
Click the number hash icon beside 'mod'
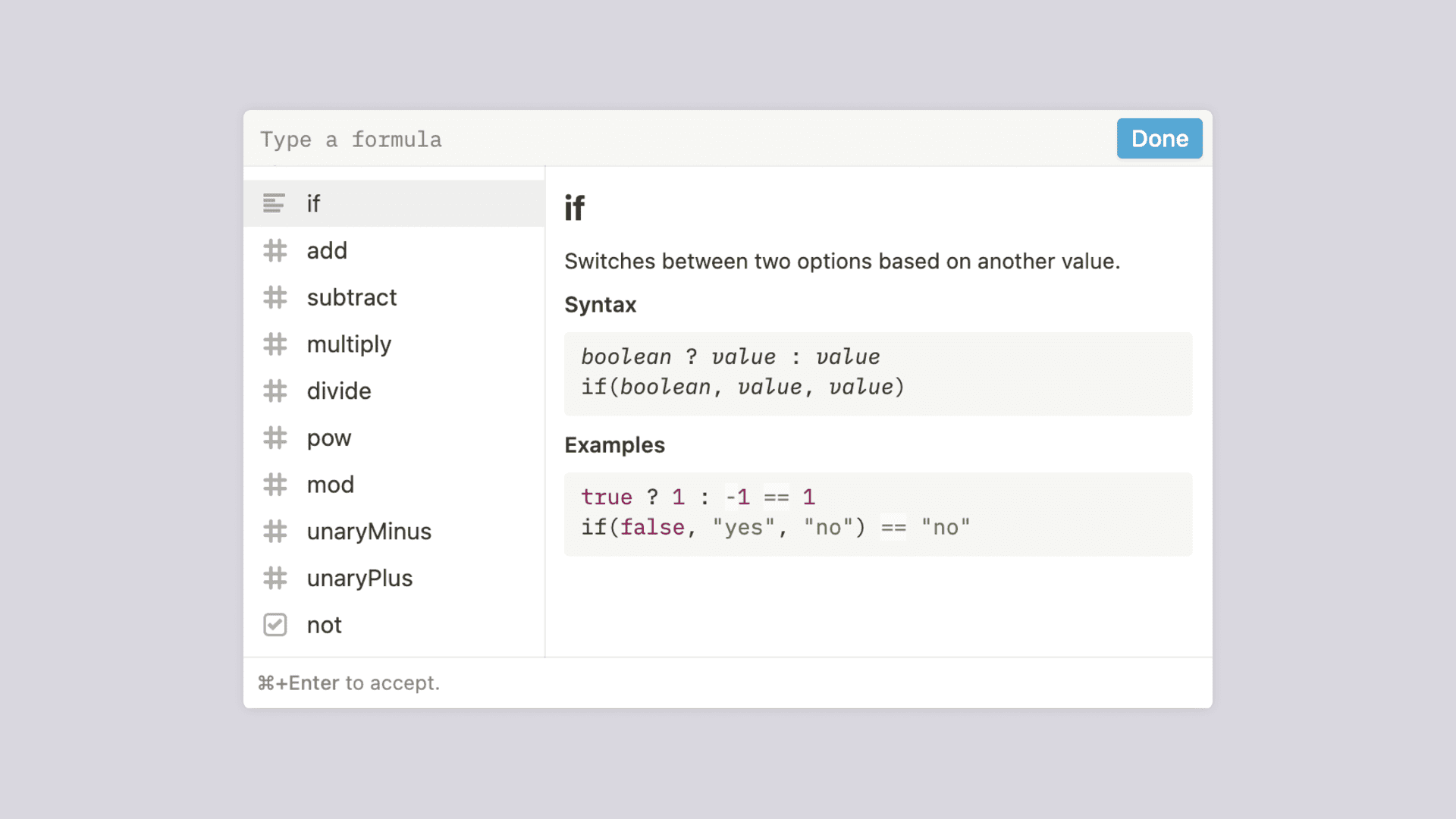tap(275, 485)
